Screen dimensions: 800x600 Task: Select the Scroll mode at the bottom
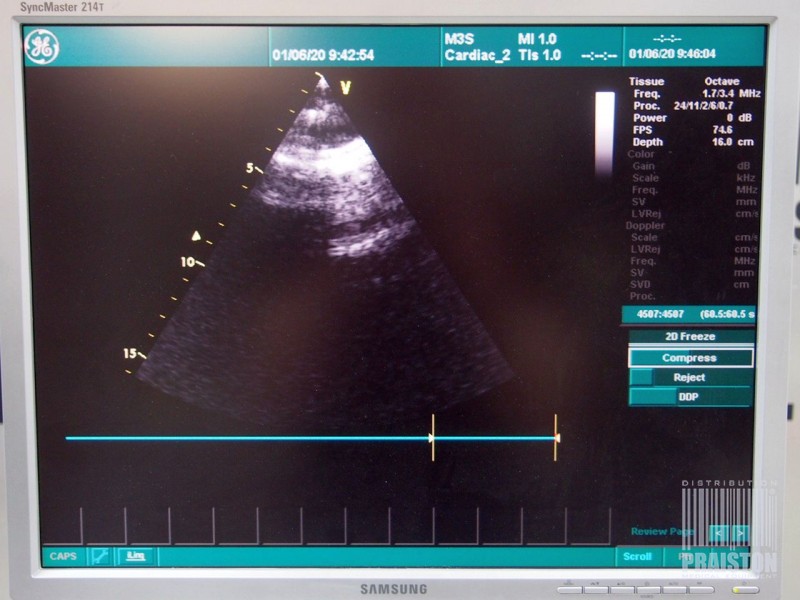point(637,556)
